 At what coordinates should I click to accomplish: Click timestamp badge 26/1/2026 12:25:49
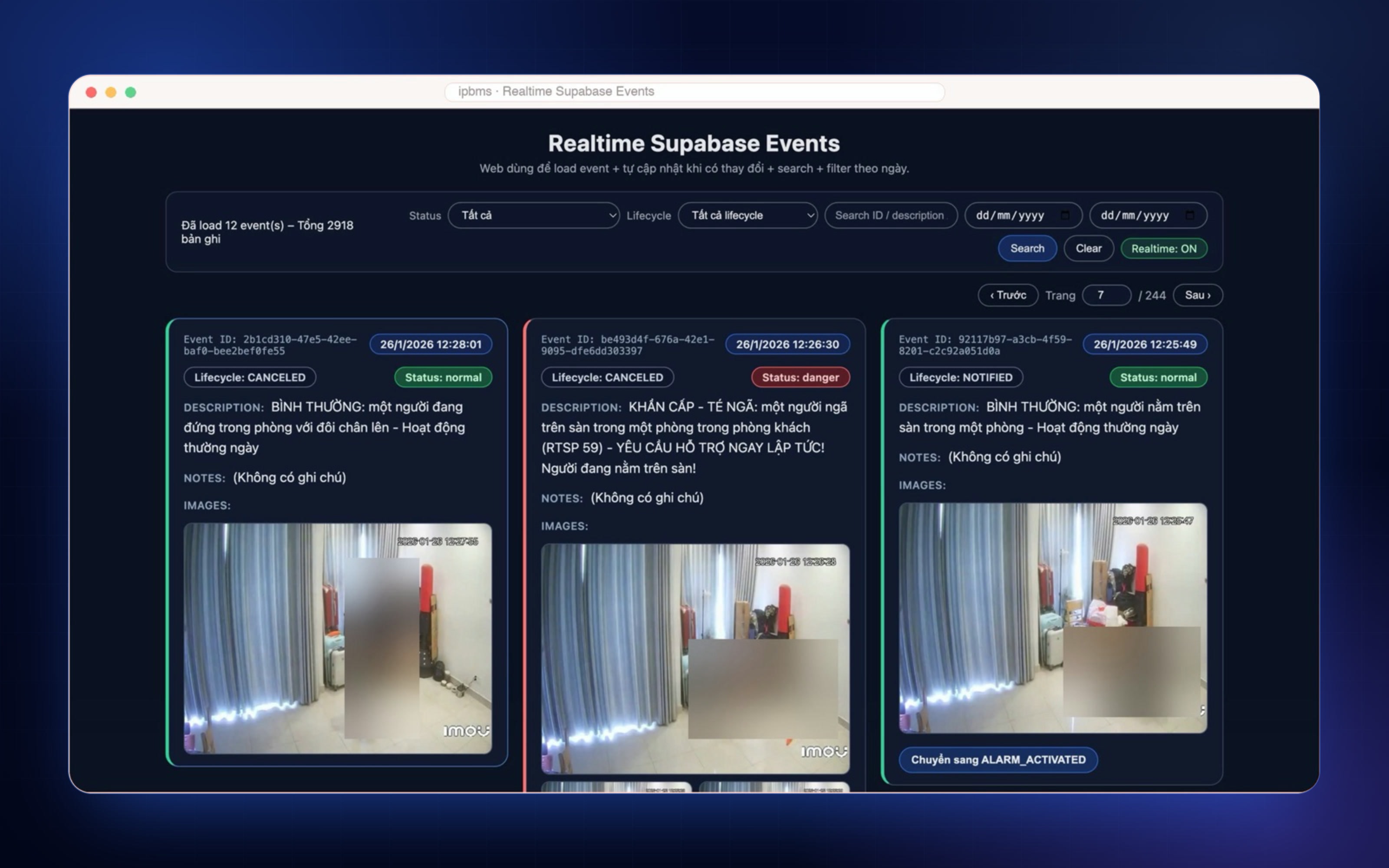pos(1145,345)
